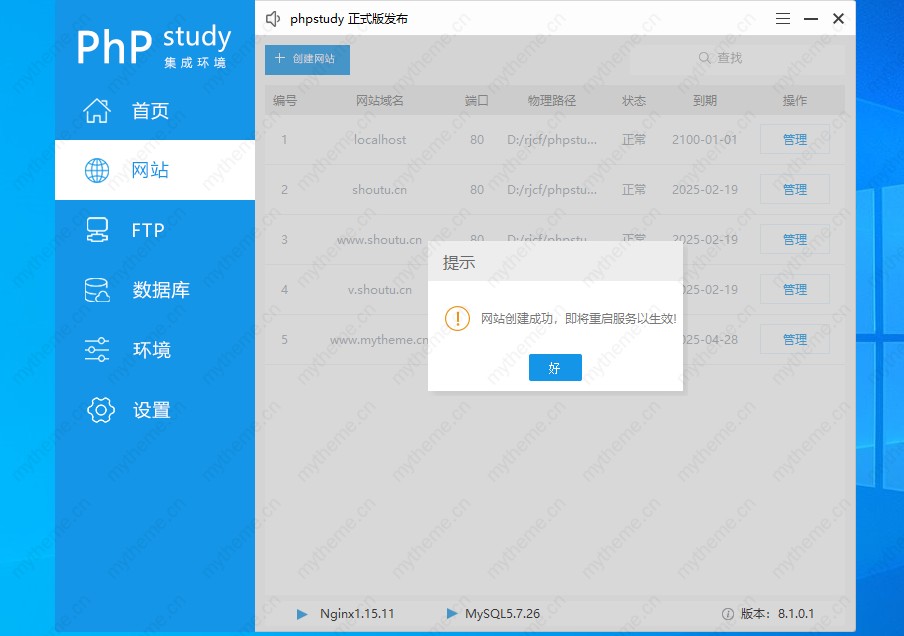Click the MySQL5.7.26 play triangle icon

452,613
